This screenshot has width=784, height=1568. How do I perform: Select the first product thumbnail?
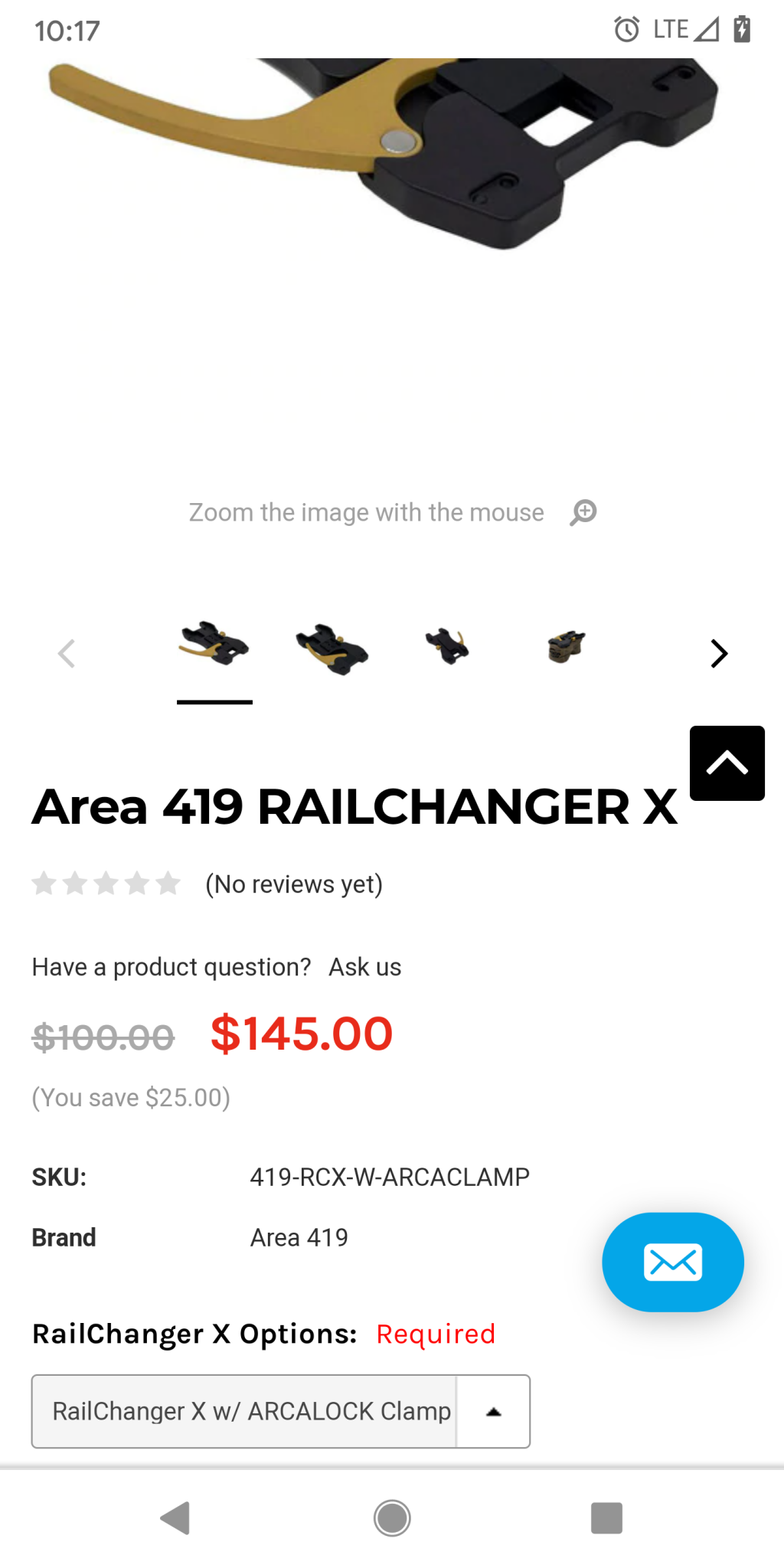(x=214, y=645)
